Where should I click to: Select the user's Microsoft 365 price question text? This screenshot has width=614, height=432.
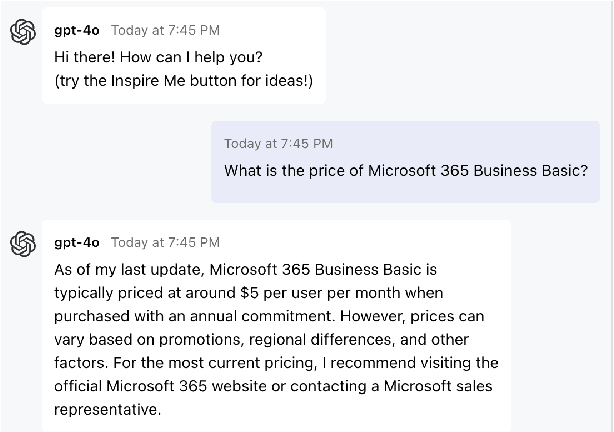[x=405, y=170]
